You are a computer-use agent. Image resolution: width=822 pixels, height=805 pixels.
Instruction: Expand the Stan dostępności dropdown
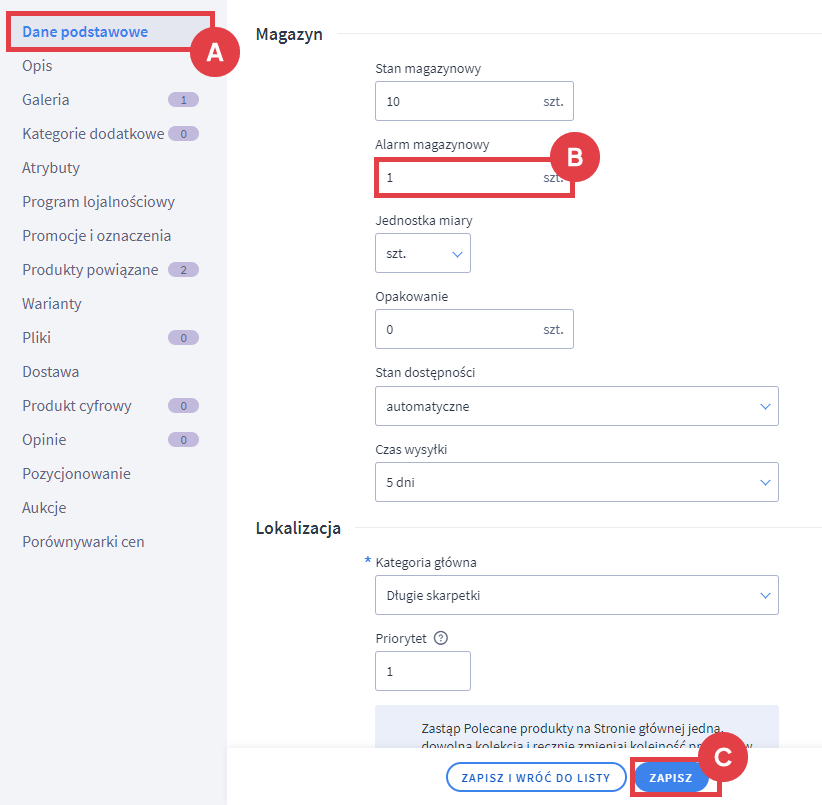tap(576, 407)
